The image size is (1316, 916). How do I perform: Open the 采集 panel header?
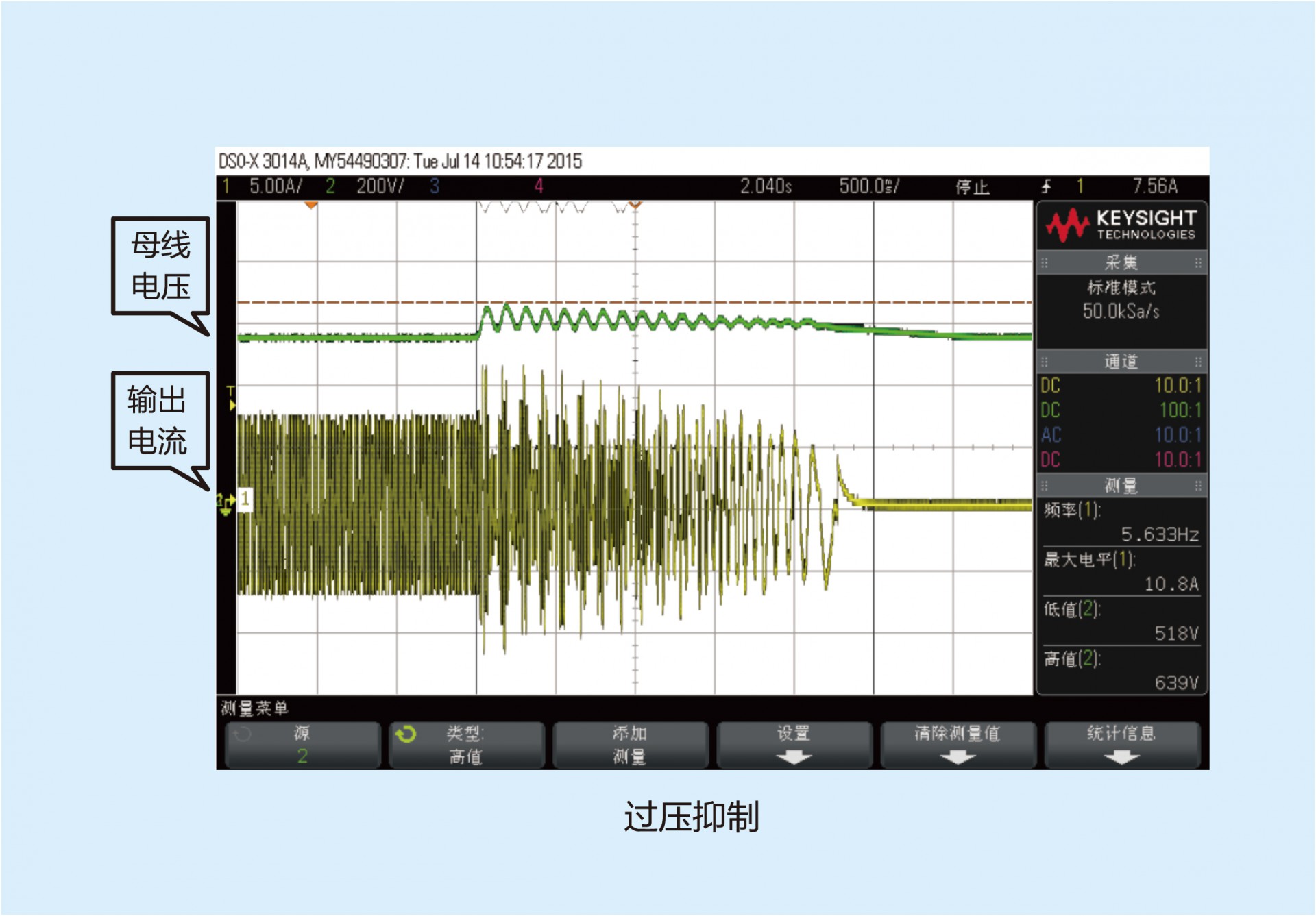(1121, 262)
